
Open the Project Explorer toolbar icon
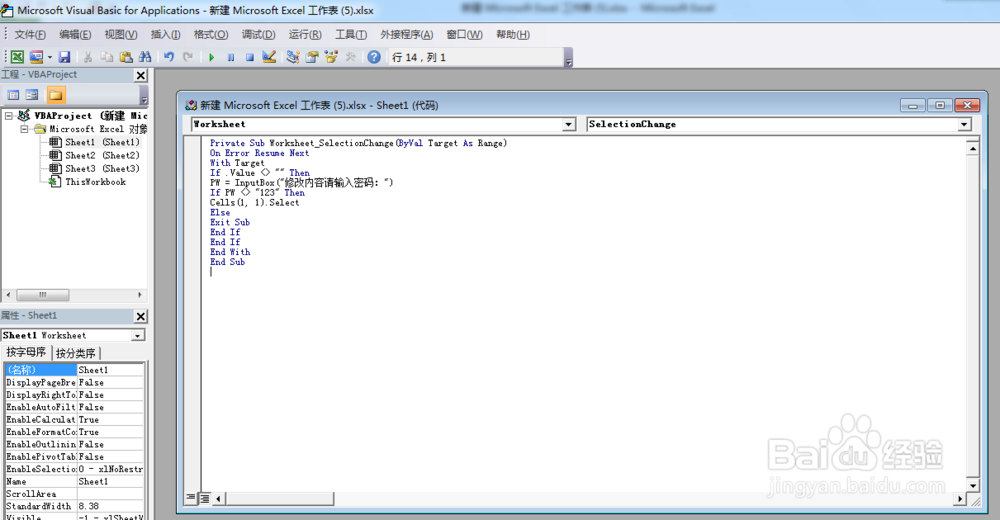pyautogui.click(x=293, y=57)
